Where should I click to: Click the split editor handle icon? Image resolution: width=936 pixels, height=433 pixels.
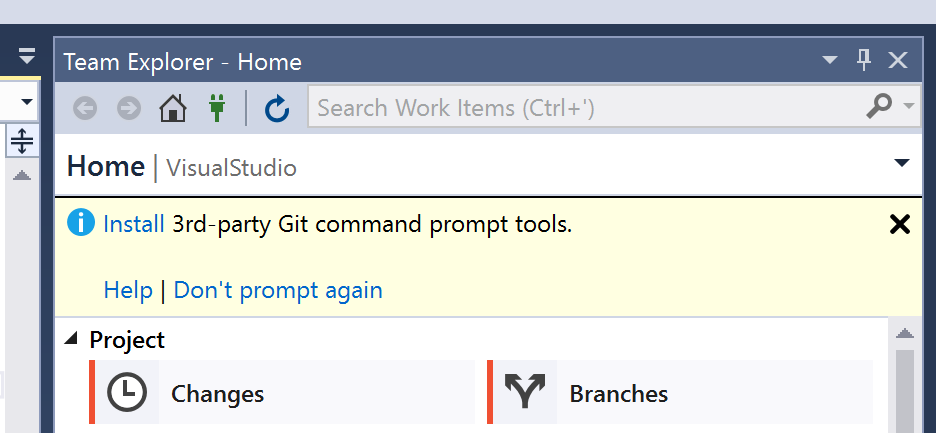coord(22,141)
